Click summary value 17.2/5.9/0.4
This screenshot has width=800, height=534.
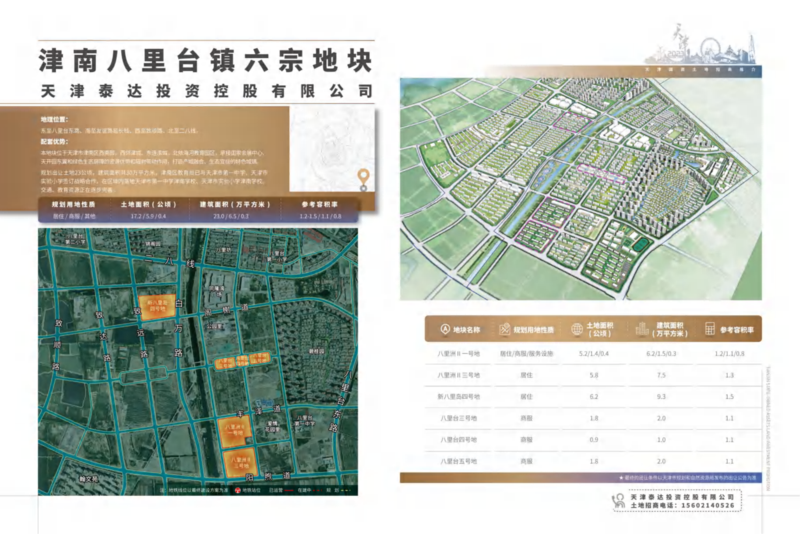(x=148, y=216)
